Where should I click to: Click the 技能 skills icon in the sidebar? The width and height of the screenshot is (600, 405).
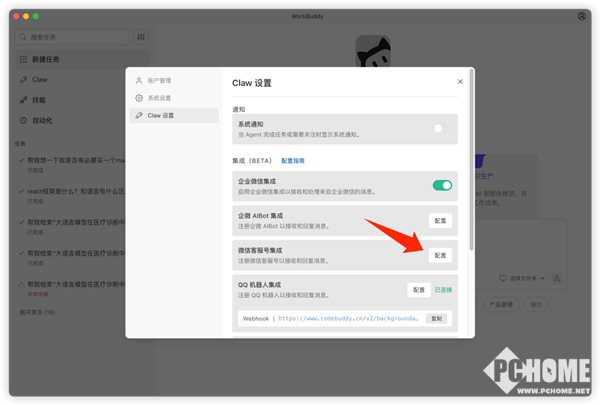click(23, 100)
